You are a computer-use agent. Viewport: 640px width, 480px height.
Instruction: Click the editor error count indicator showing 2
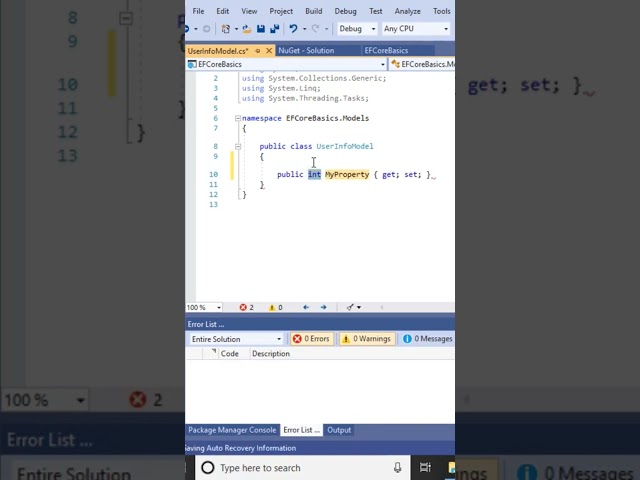pos(247,307)
